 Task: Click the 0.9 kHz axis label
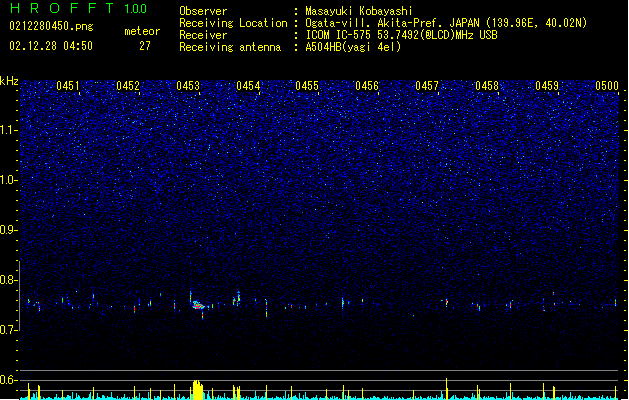pos(9,230)
